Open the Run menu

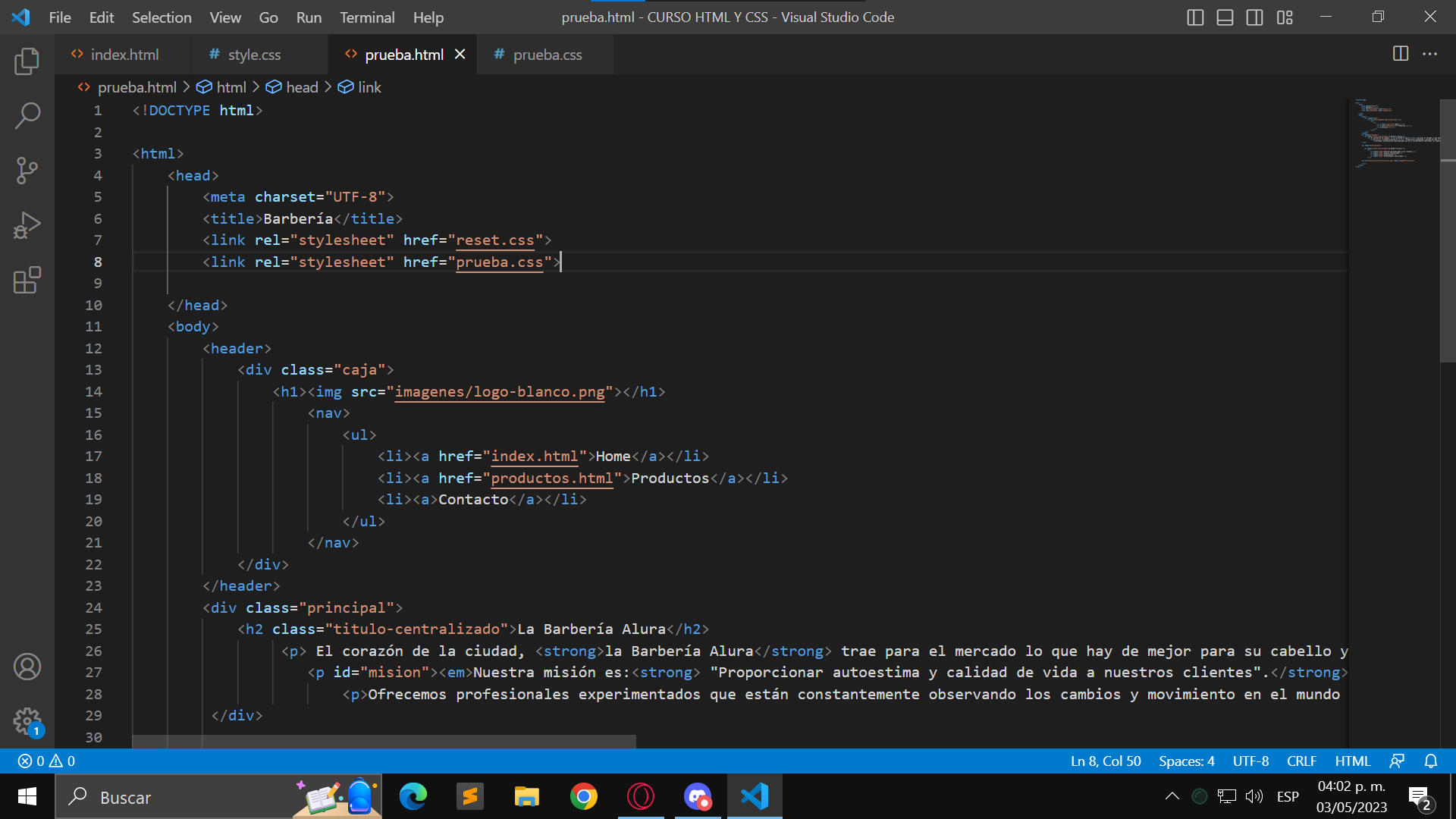(x=309, y=17)
